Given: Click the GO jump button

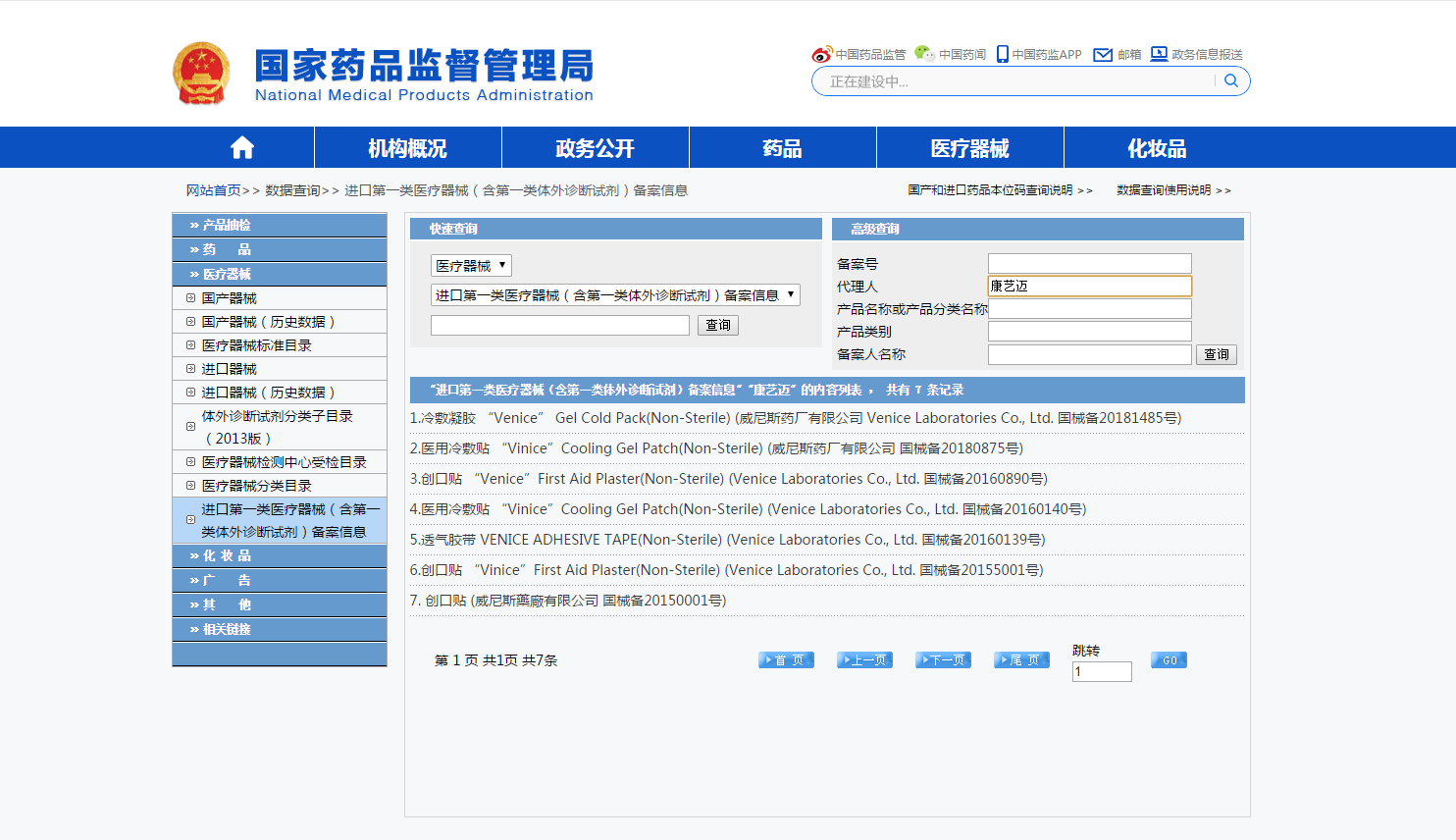Looking at the screenshot, I should pos(1169,660).
